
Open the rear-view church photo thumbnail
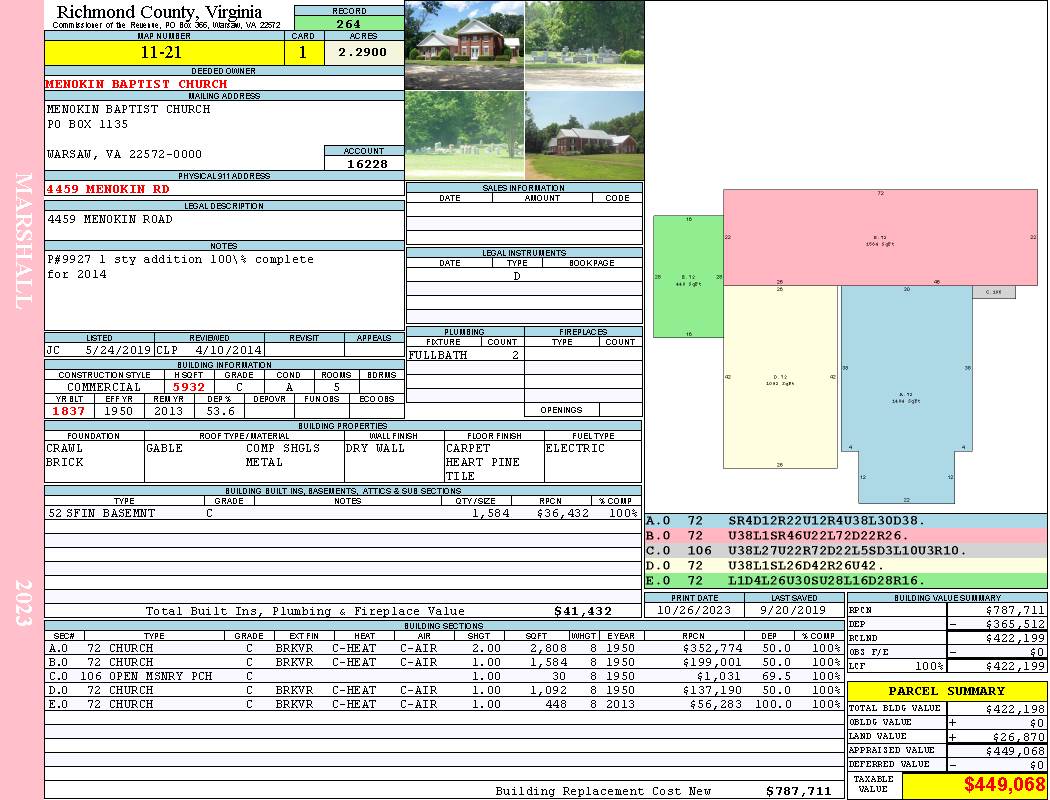[585, 135]
